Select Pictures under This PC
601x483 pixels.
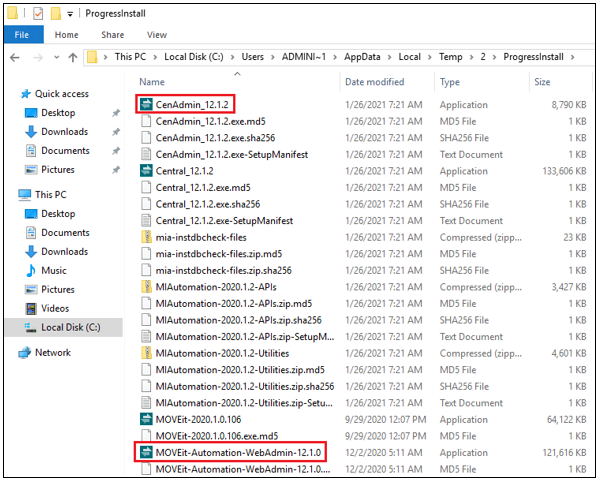click(58, 289)
